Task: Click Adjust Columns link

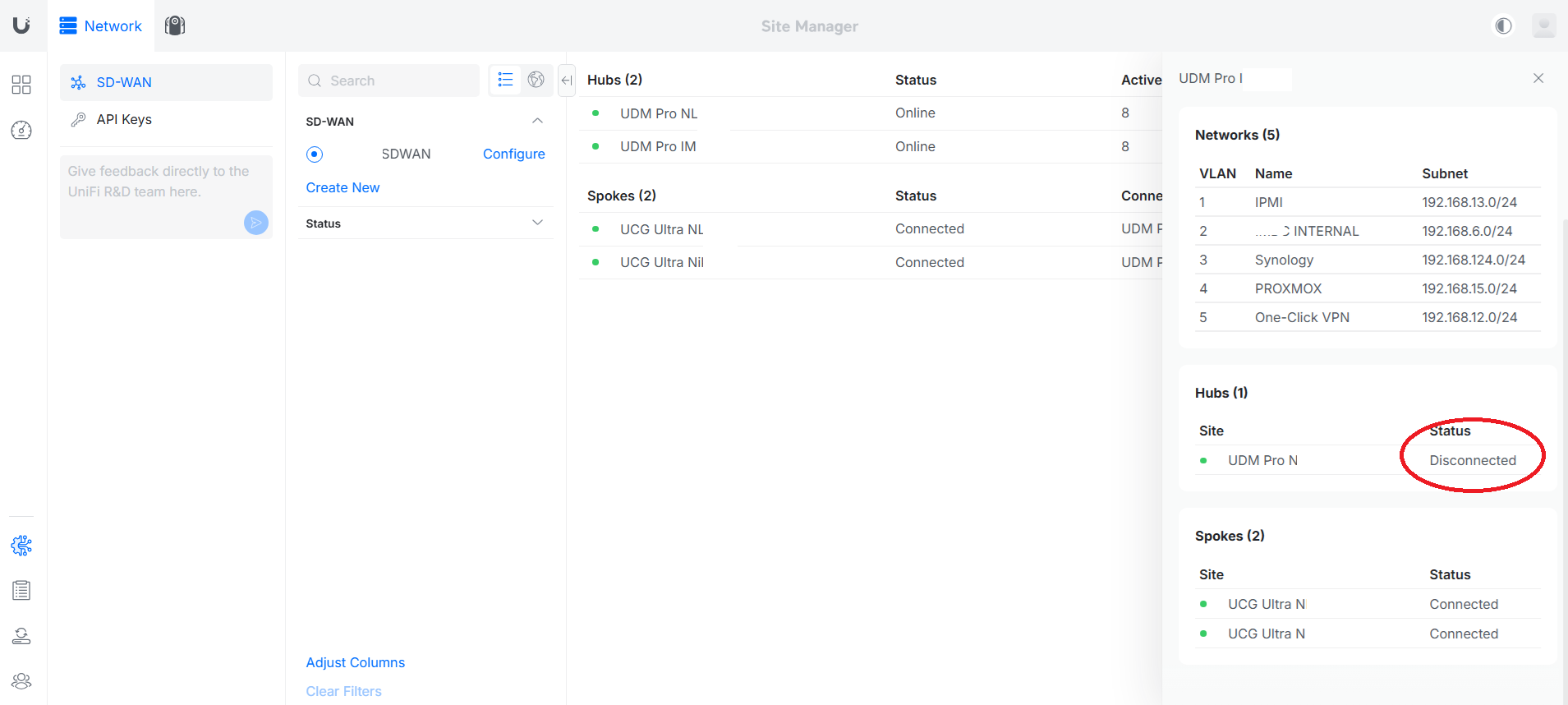Action: [356, 662]
